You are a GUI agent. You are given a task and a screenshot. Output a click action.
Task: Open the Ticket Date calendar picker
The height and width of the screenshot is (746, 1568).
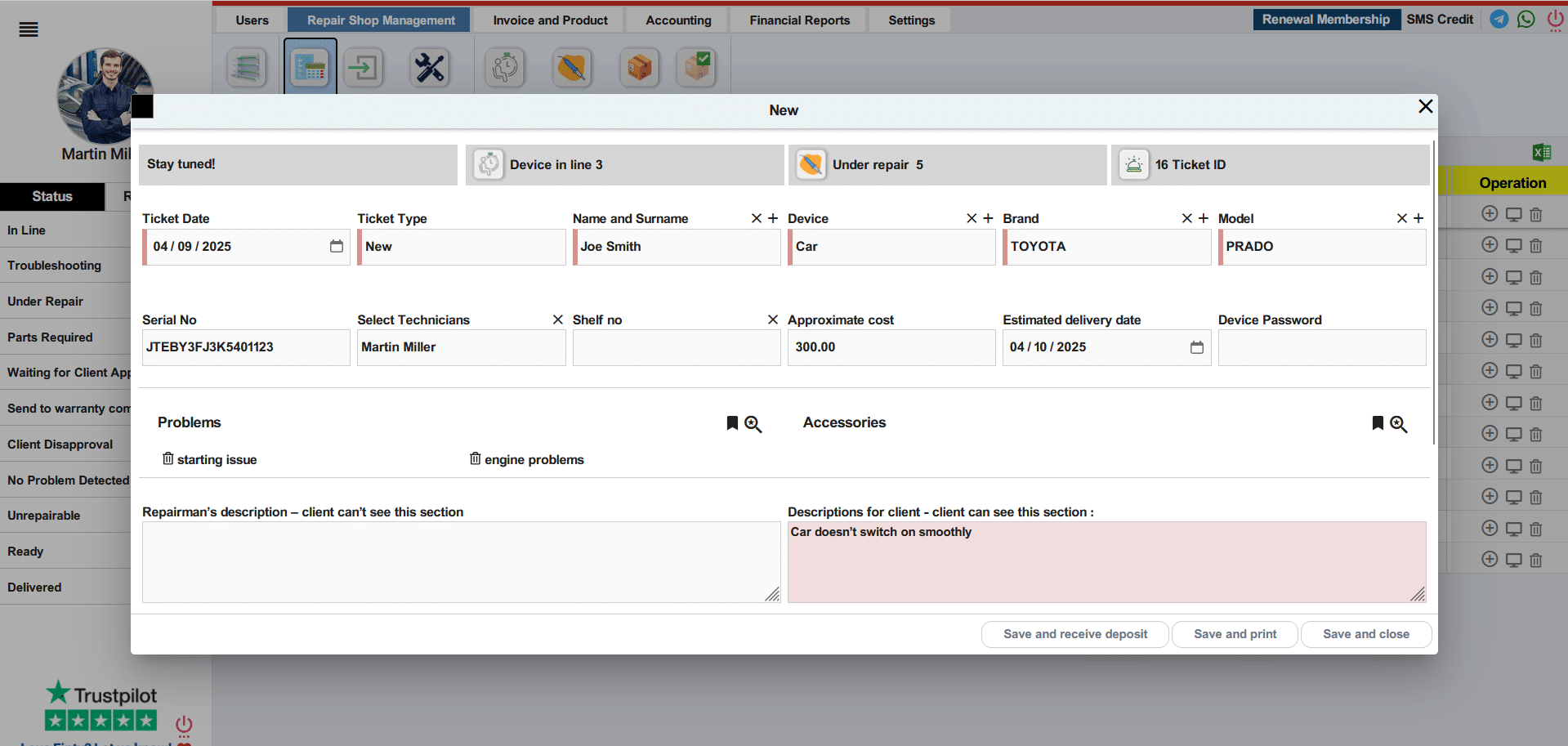point(336,246)
